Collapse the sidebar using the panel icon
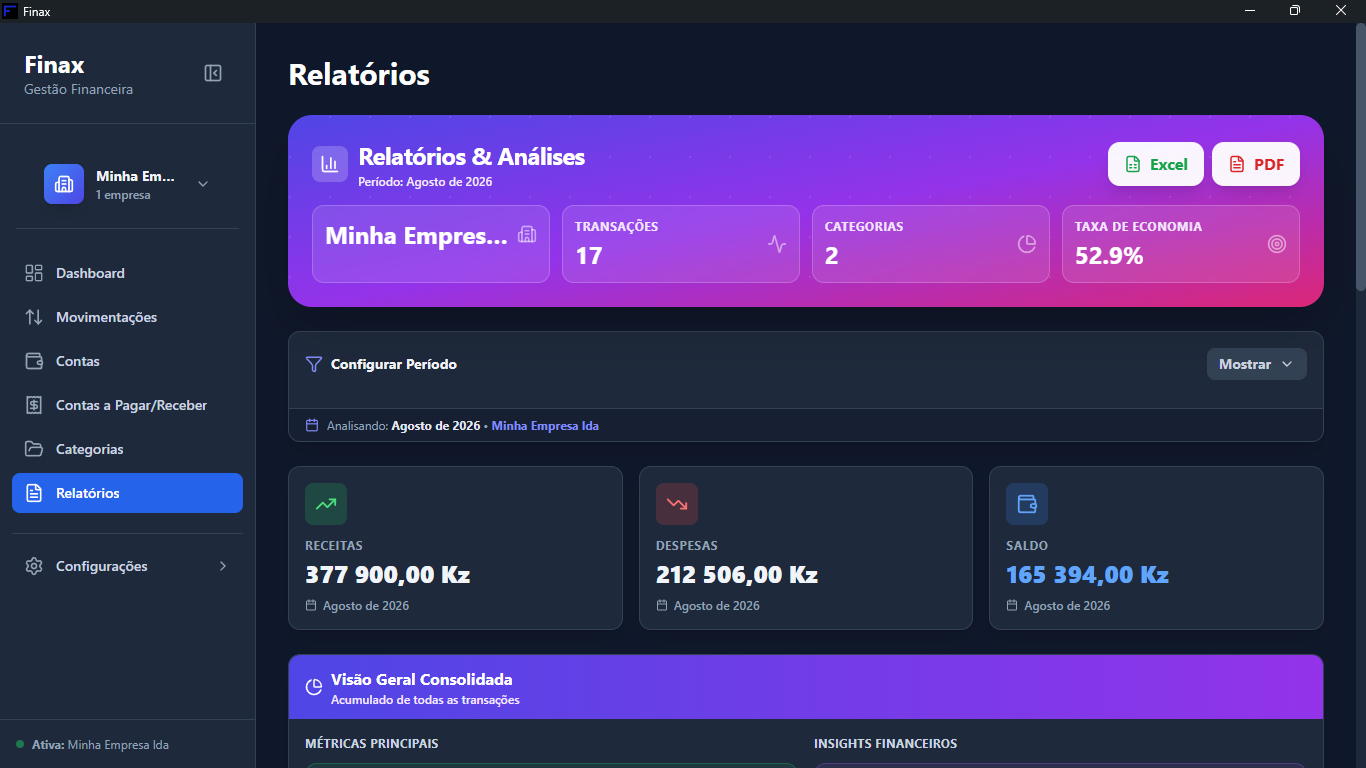The image size is (1366, 768). [213, 73]
